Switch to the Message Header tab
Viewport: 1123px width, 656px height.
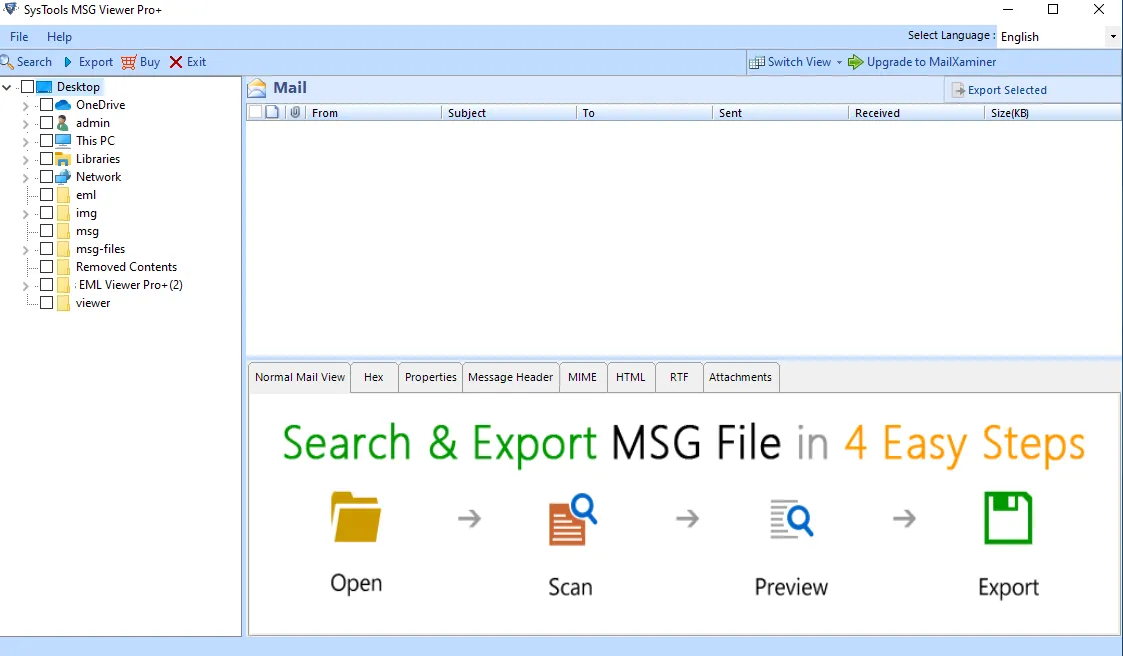click(x=510, y=377)
